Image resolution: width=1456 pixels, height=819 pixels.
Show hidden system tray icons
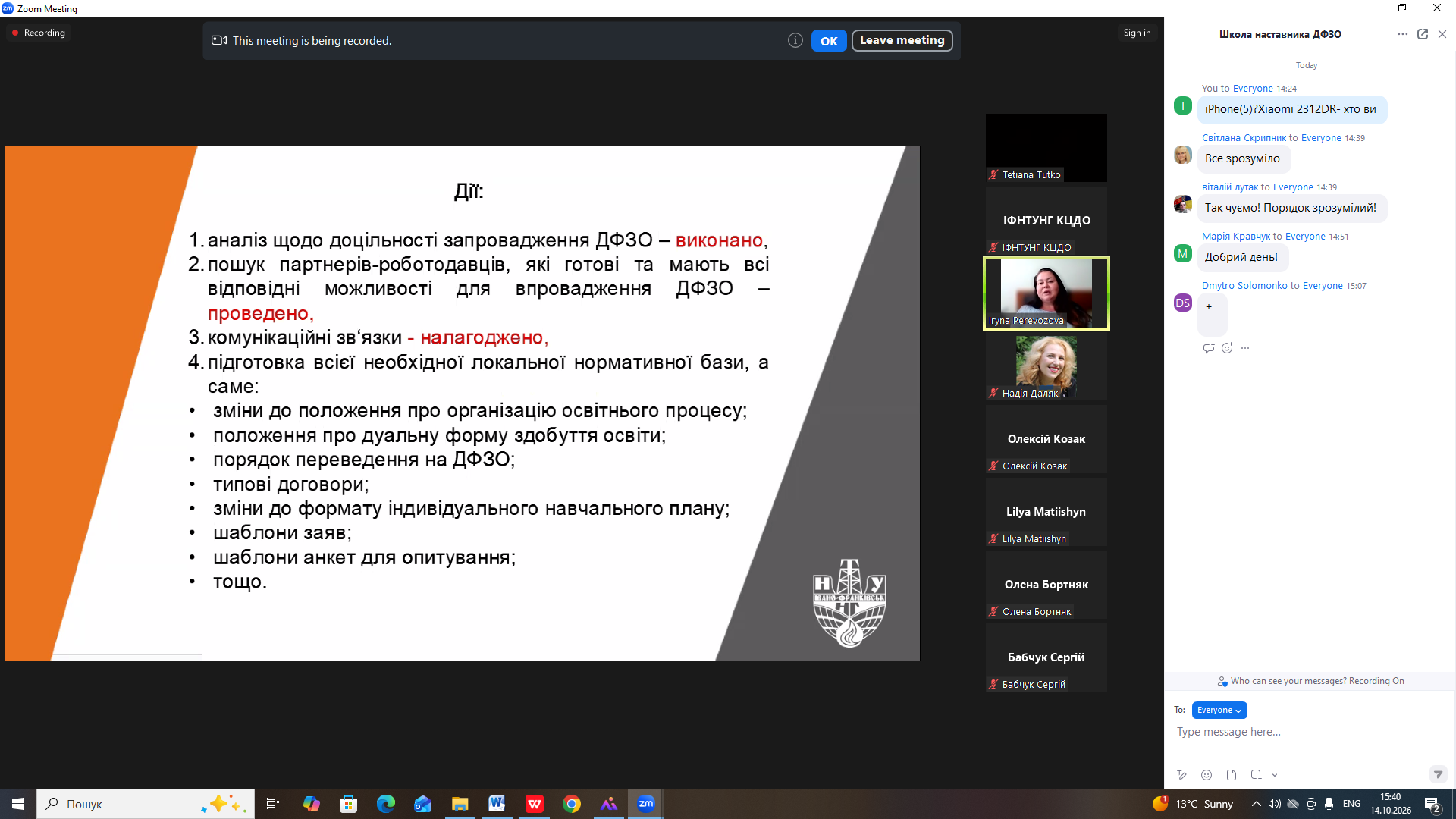(x=1257, y=804)
